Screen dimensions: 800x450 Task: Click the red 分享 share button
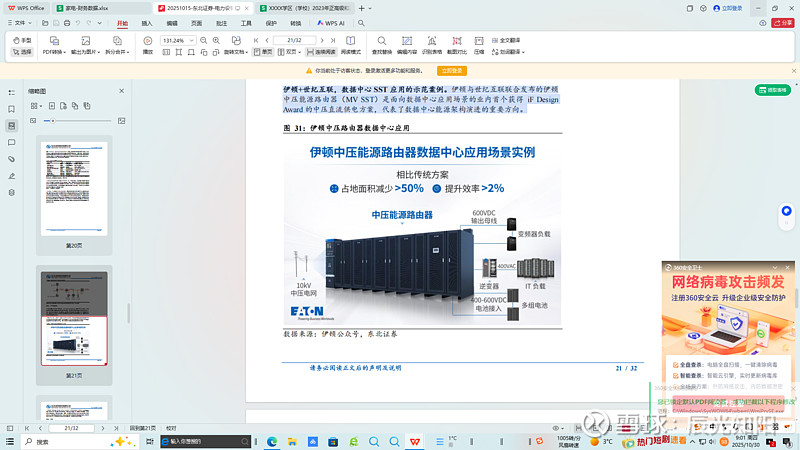pyautogui.click(x=783, y=23)
